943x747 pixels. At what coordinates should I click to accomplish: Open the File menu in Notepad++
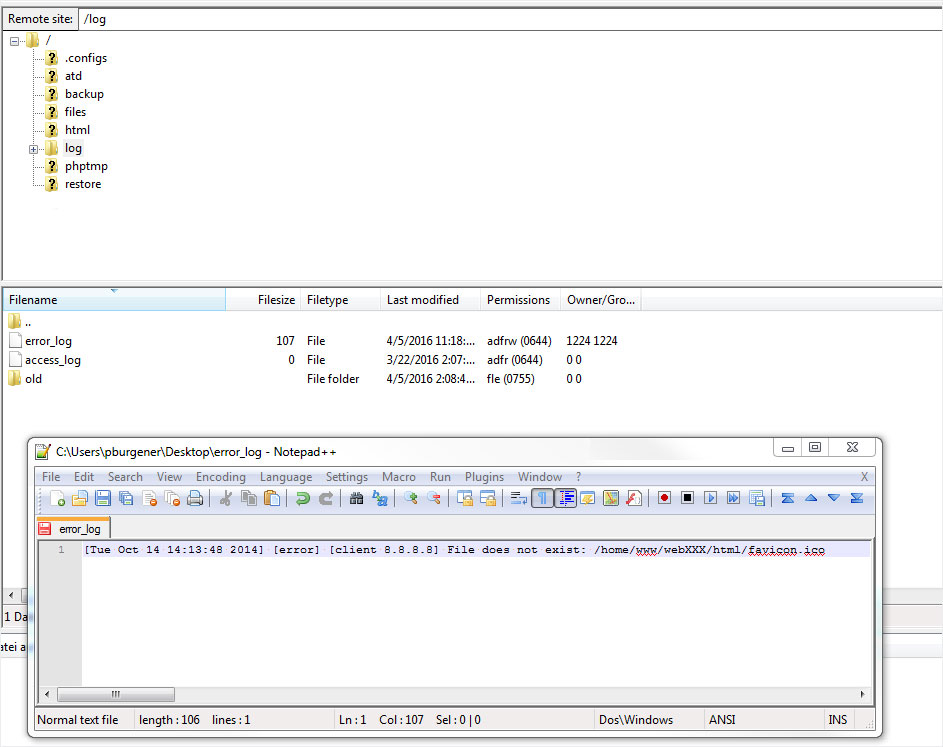point(51,477)
